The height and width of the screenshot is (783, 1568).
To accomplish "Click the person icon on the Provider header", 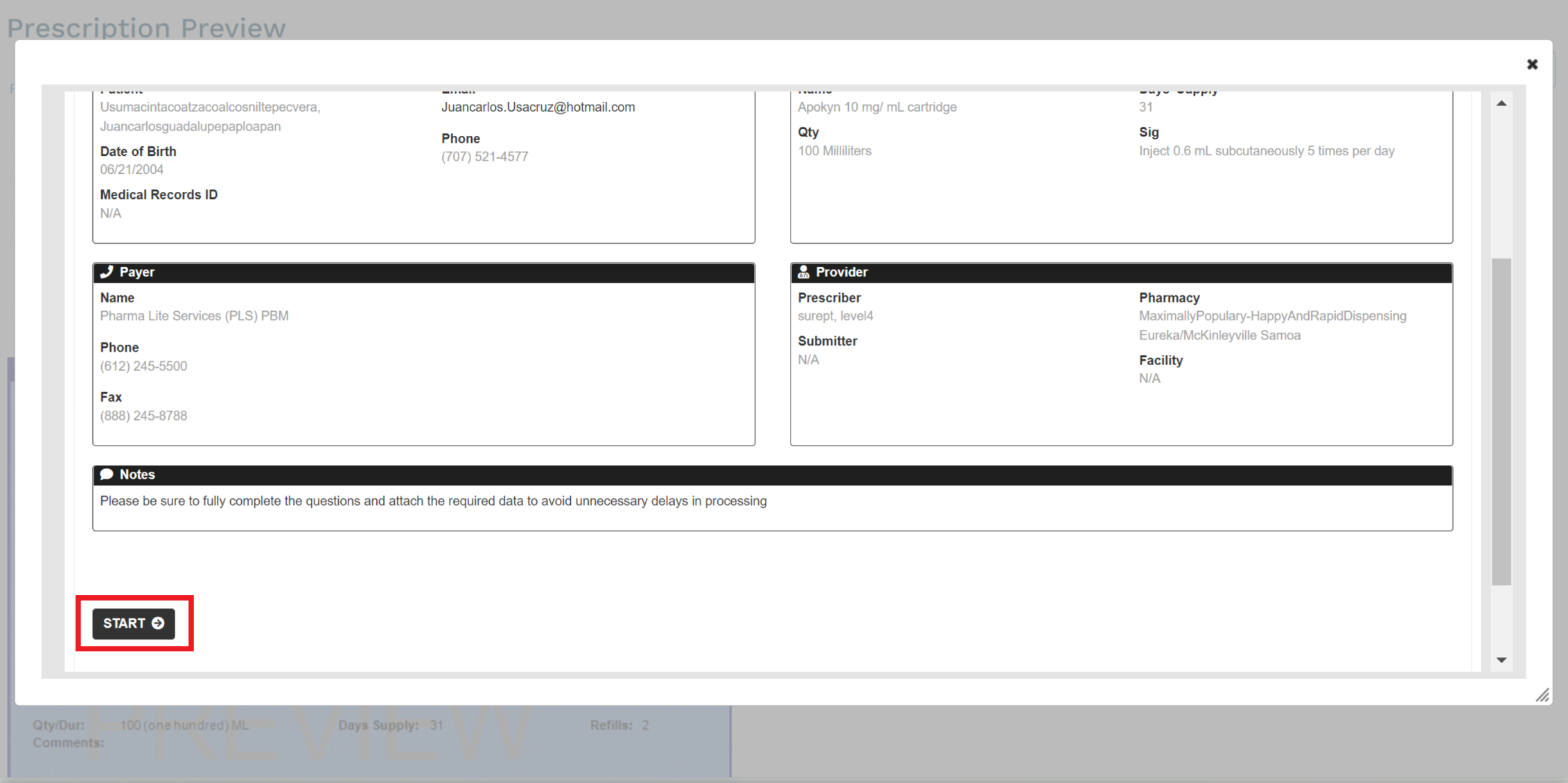I will pyautogui.click(x=804, y=272).
